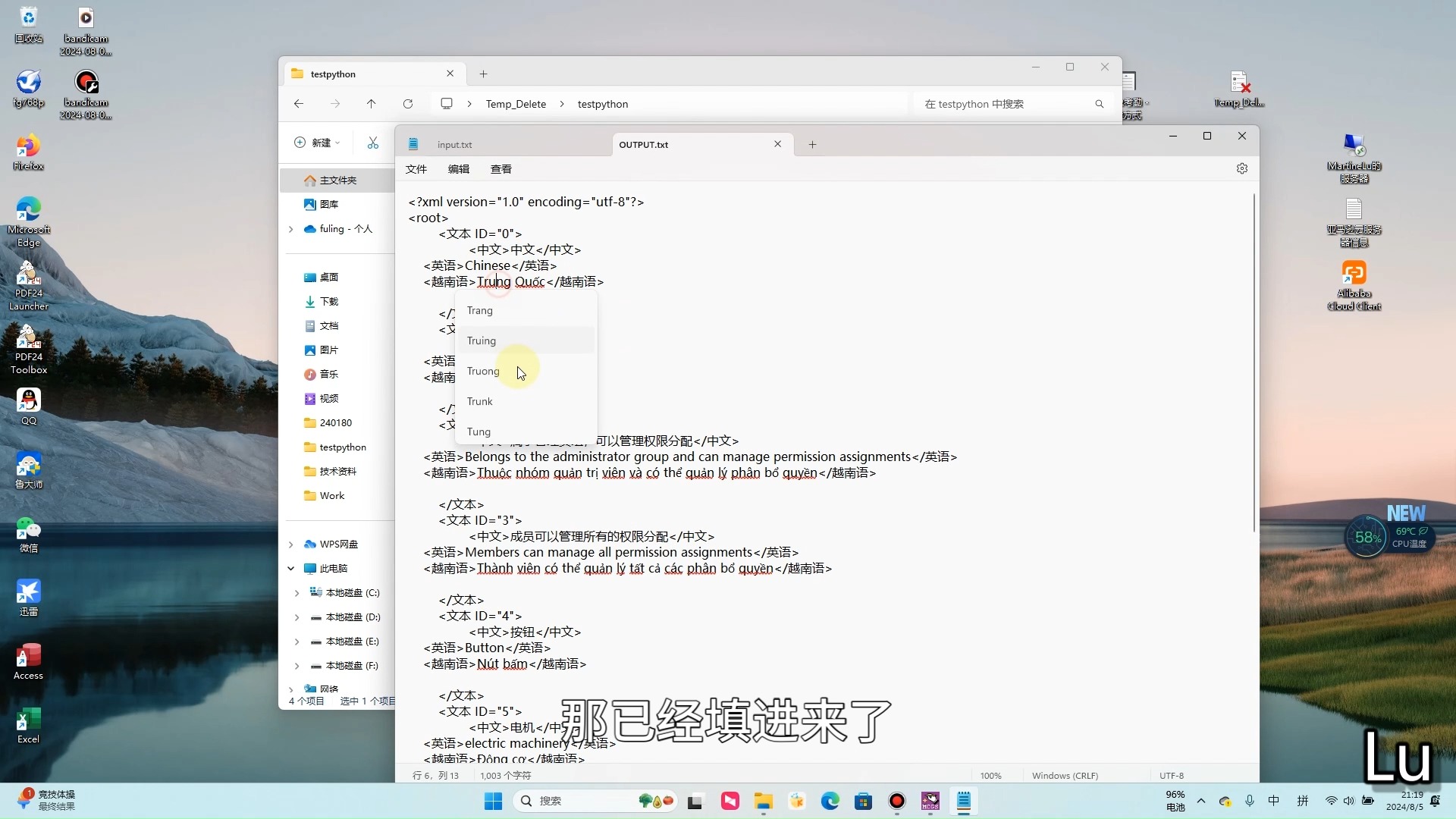Collapse the 此电脑 tree node
Image resolution: width=1456 pixels, height=819 pixels.
click(291, 568)
